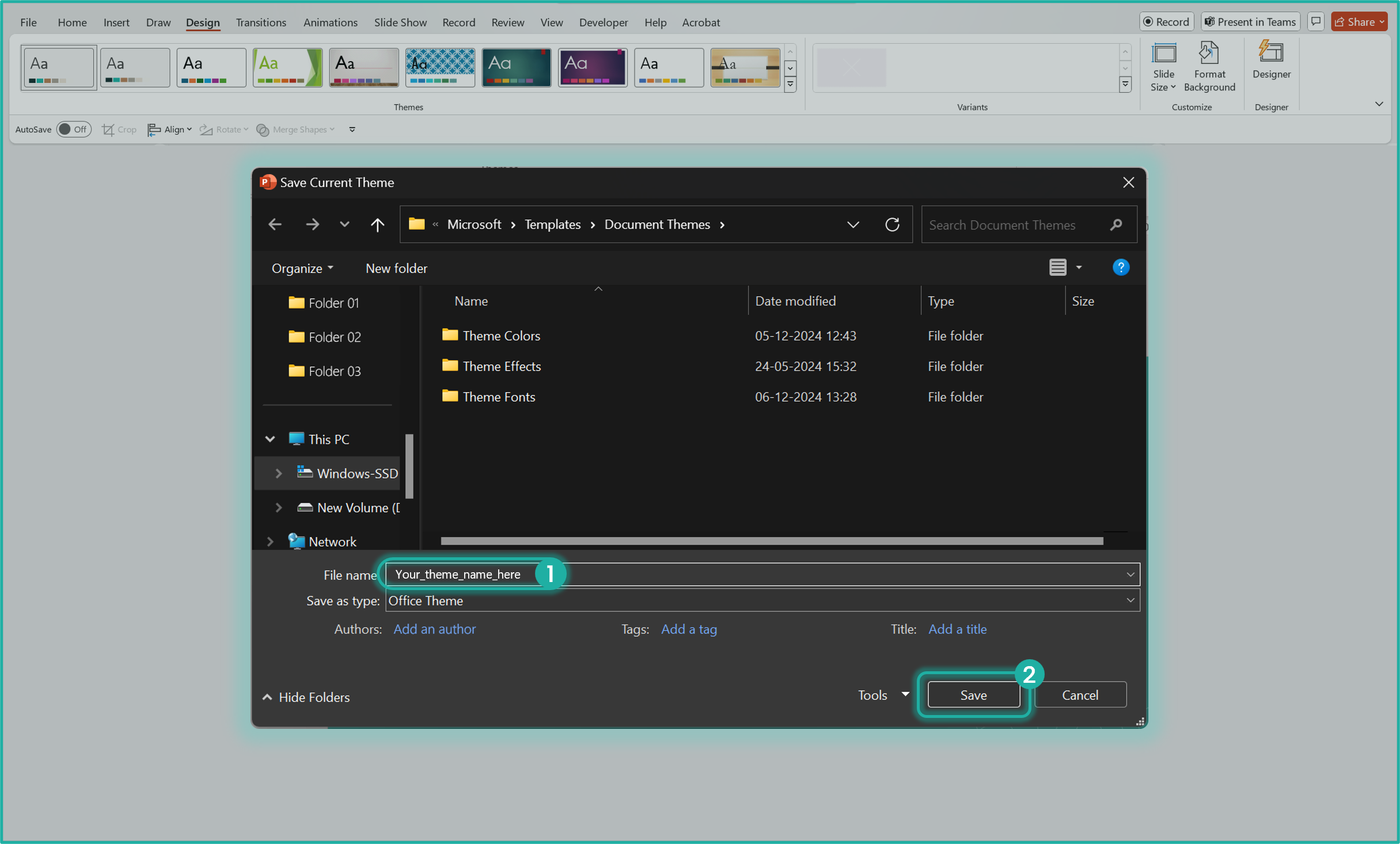Expand the Variants gallery more arrow
The width and height of the screenshot is (1400, 844).
pyautogui.click(x=1125, y=85)
